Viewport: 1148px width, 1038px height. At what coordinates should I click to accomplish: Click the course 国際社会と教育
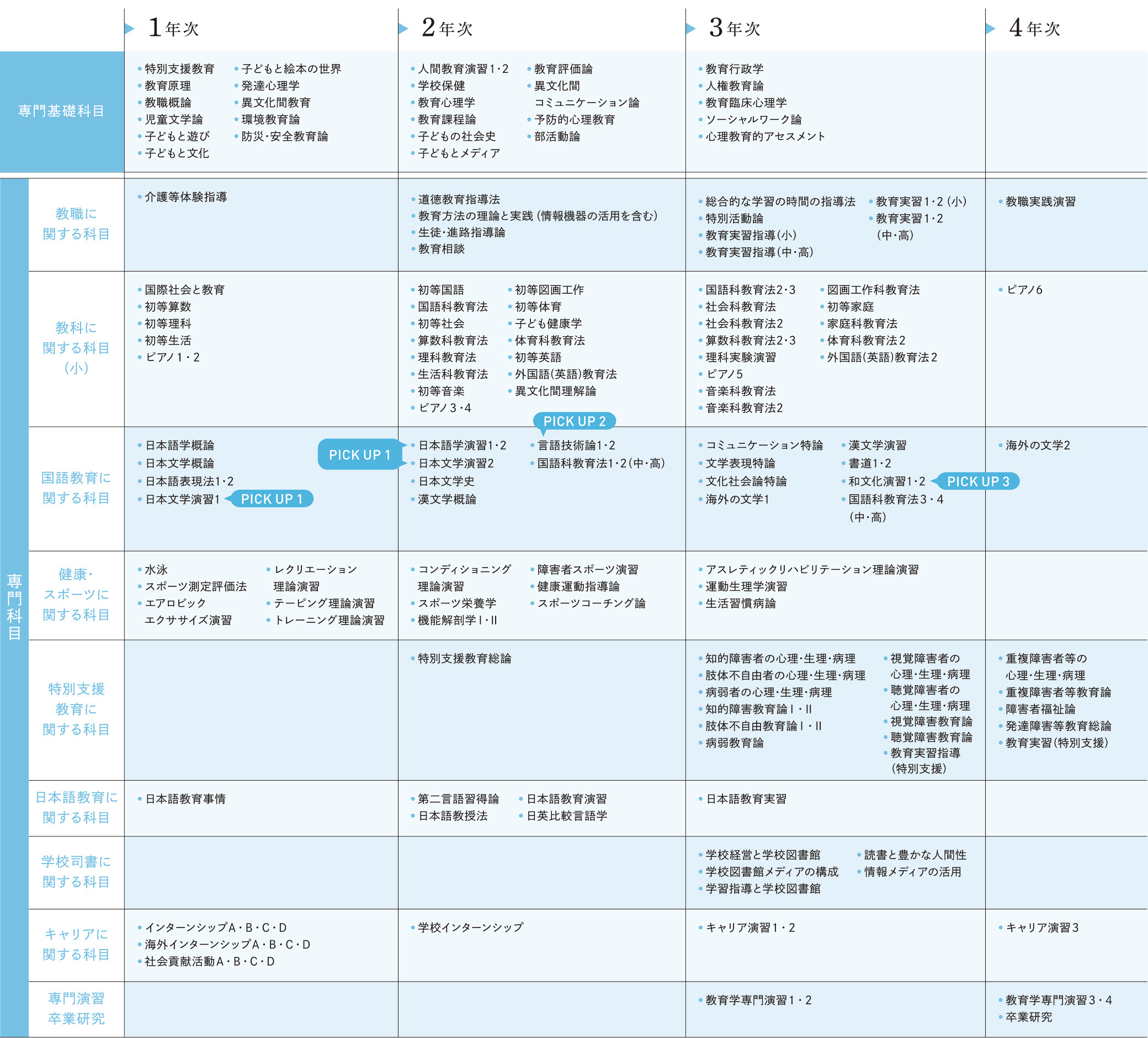184,290
